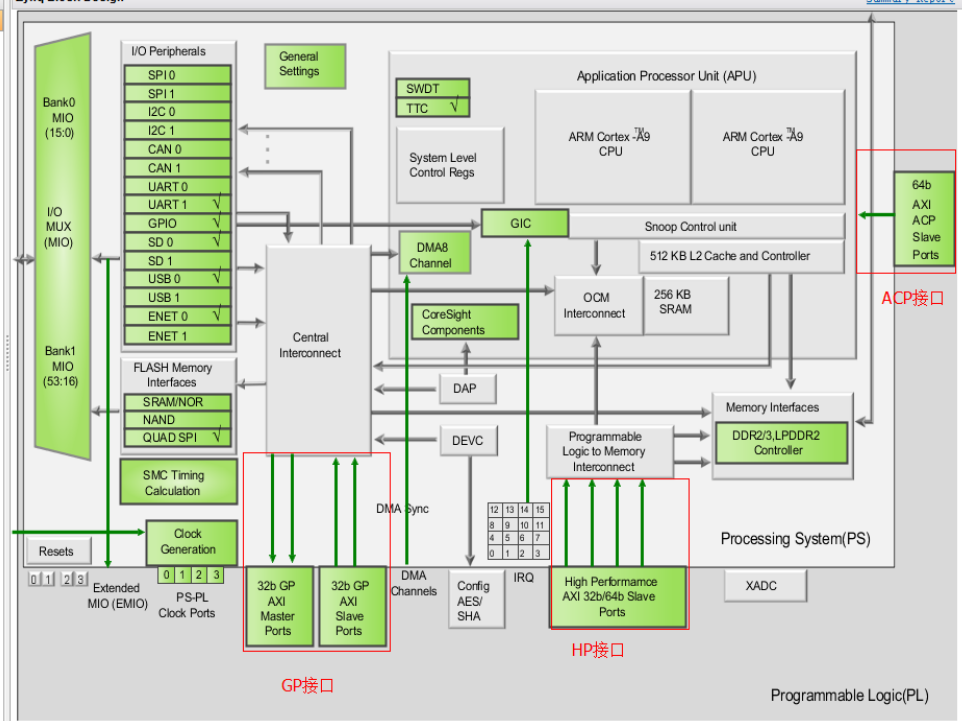Toggle the UART 1 enable checkmark
This screenshot has height=721, width=962.
pos(216,203)
